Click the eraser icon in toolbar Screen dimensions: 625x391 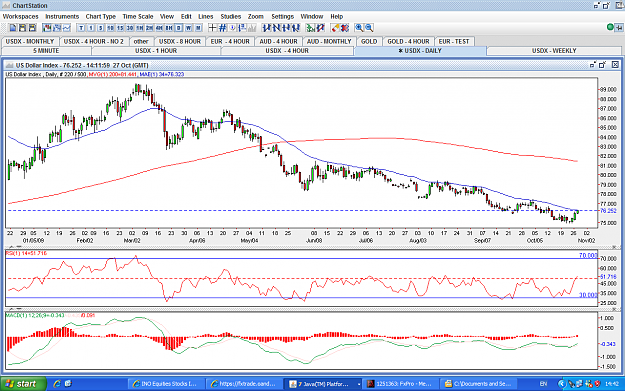[x=335, y=28]
